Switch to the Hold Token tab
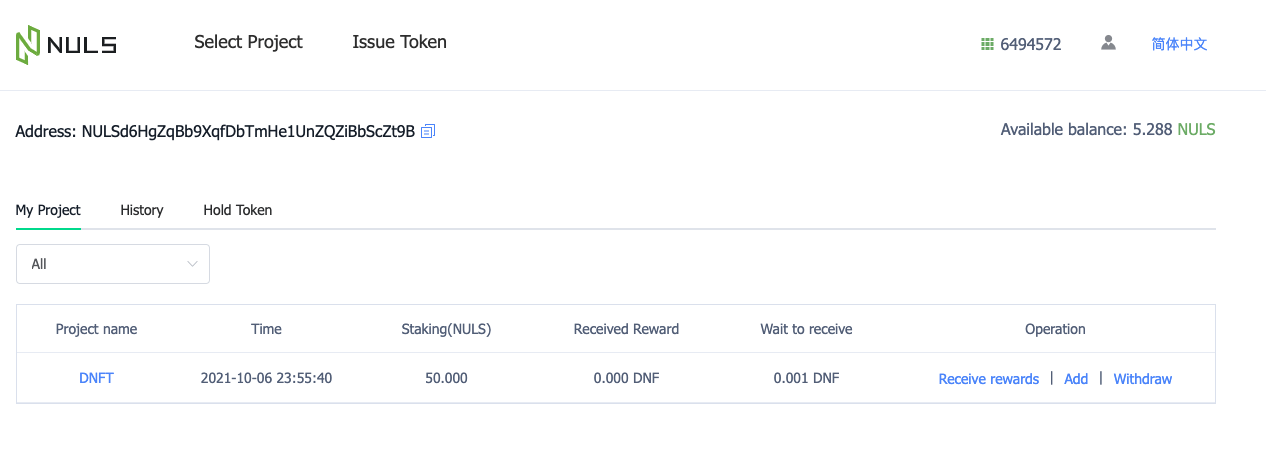This screenshot has height=458, width=1266. (x=237, y=210)
